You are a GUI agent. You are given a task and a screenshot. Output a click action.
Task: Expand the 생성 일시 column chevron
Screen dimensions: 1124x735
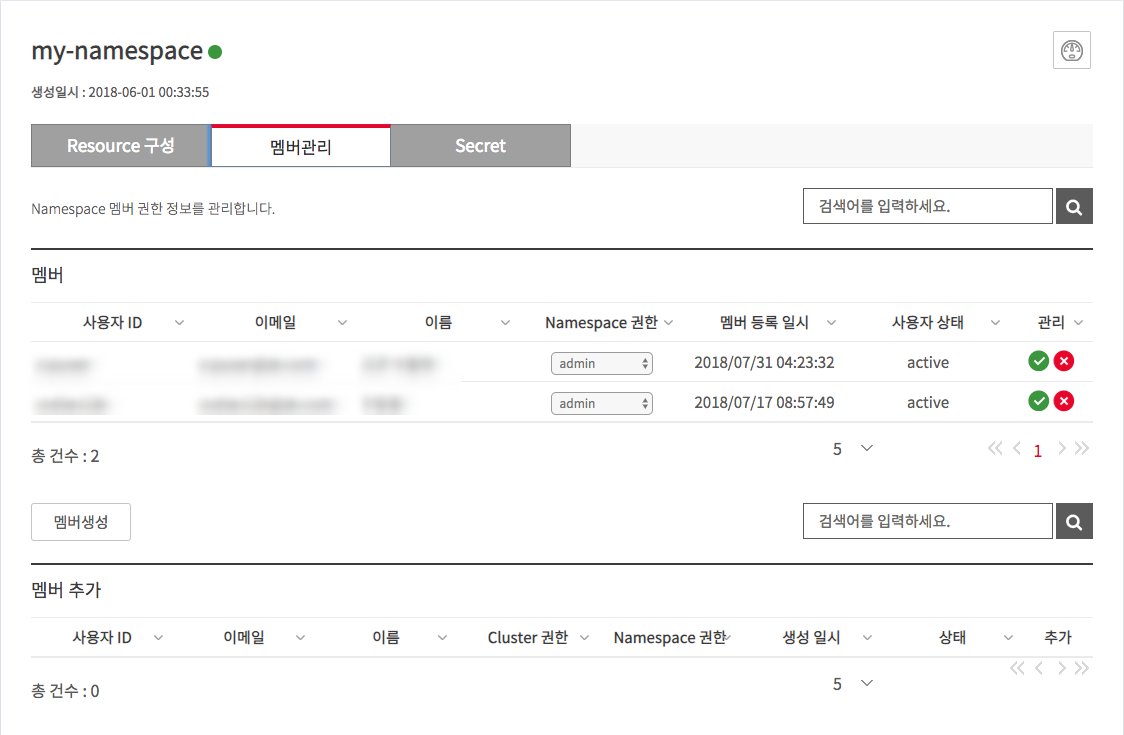867,637
